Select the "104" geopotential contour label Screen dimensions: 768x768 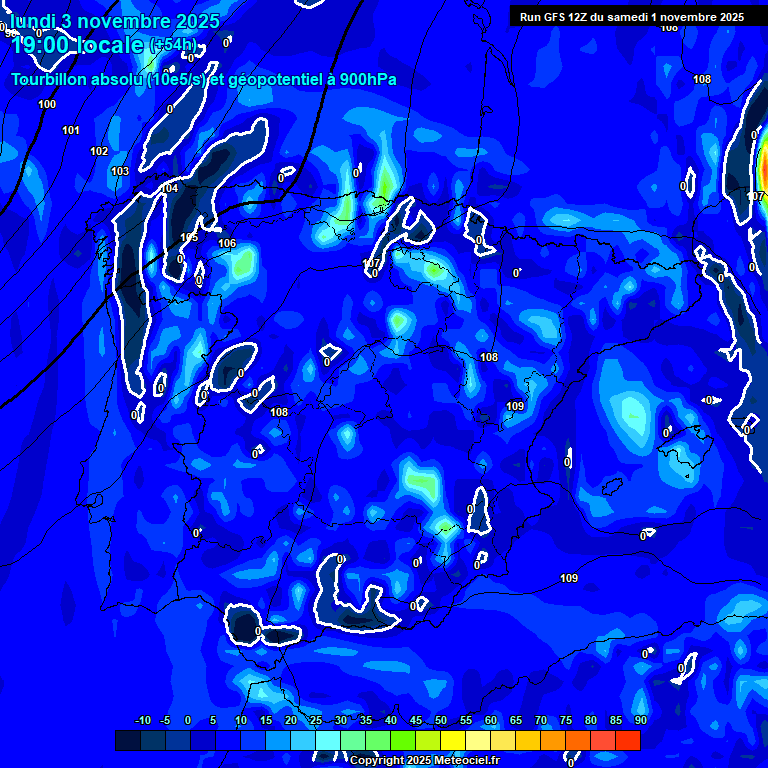(170, 188)
